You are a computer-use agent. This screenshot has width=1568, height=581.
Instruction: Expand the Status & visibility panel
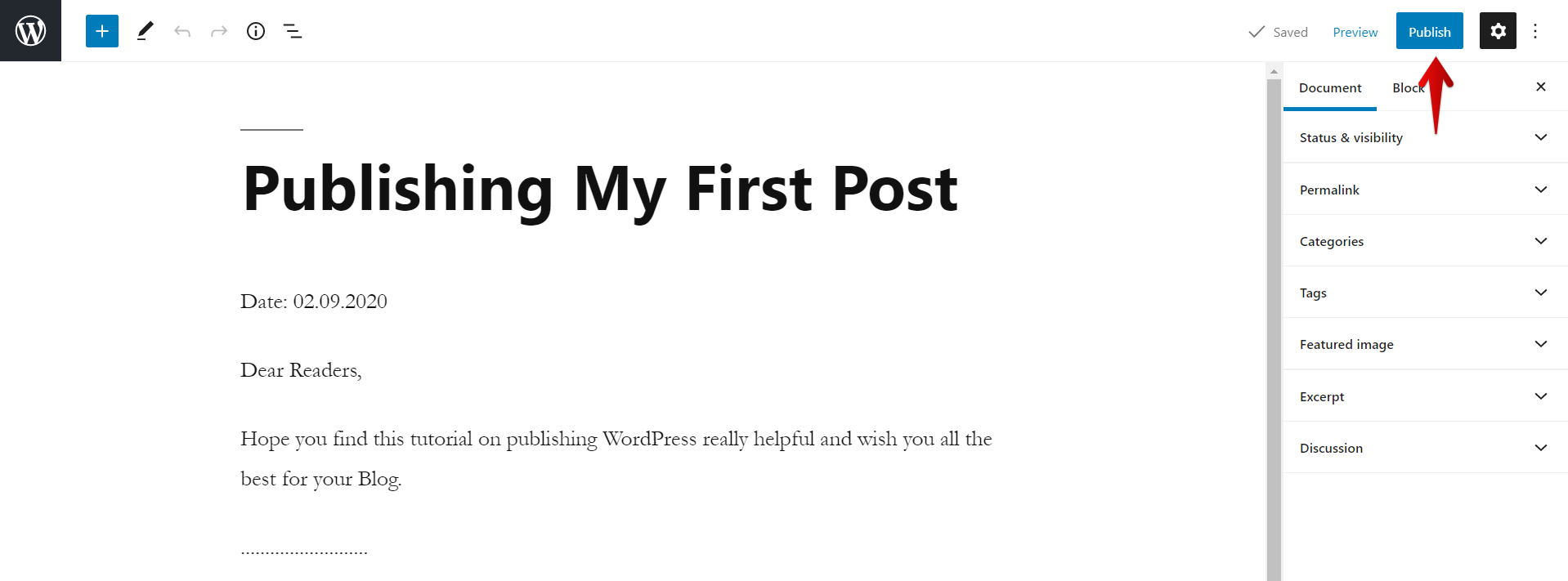click(1425, 137)
